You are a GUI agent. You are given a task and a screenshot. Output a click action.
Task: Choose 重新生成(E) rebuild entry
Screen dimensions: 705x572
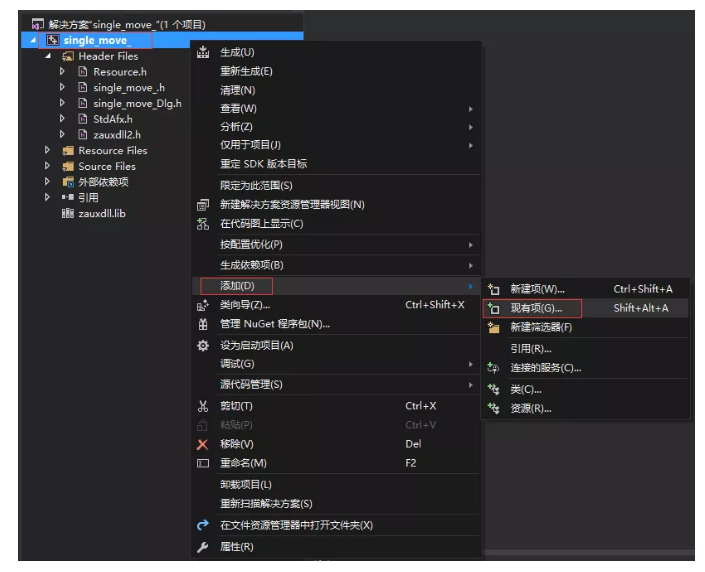[x=336, y=72]
